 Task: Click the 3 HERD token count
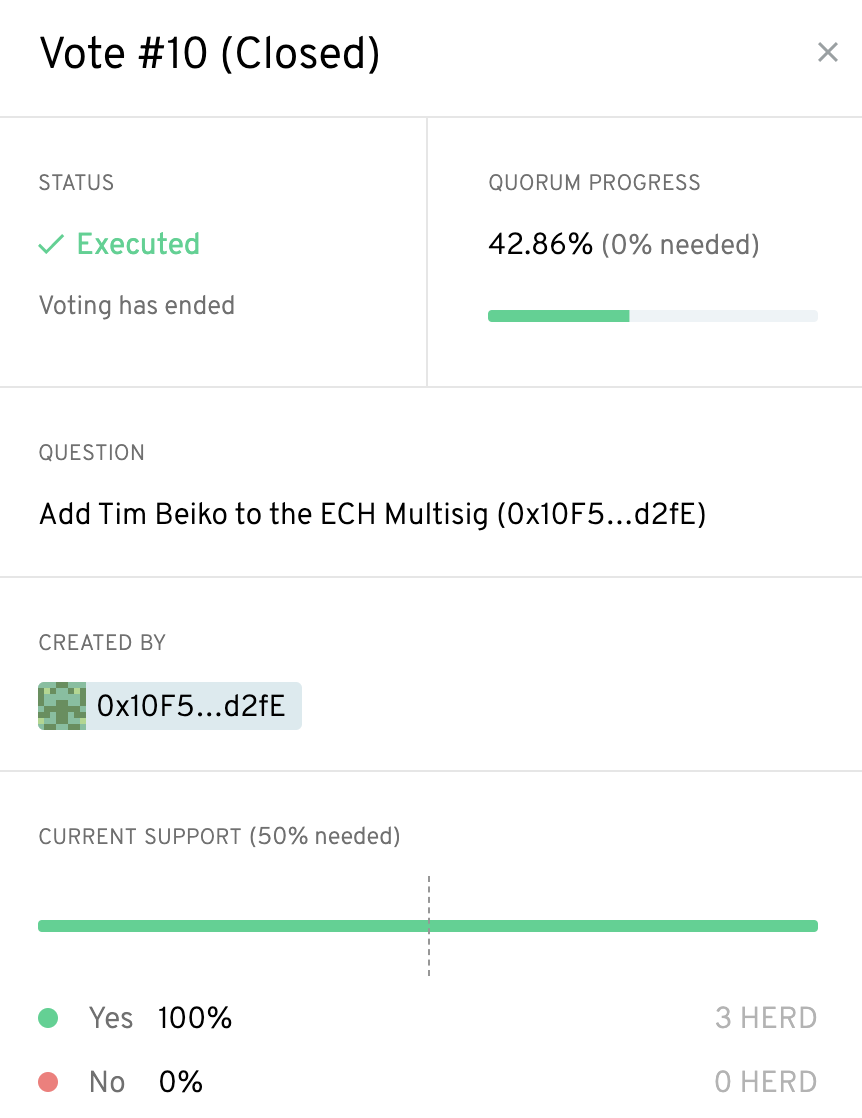pos(766,1017)
